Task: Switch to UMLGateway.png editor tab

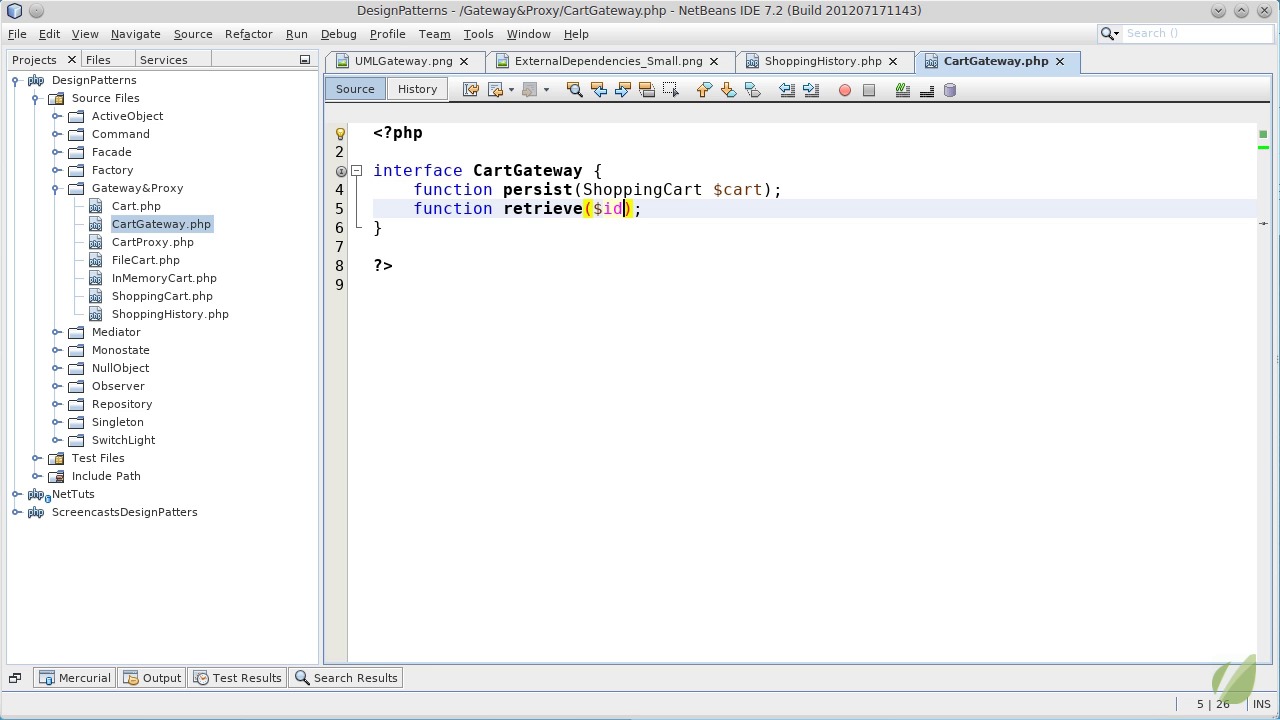Action: [x=403, y=61]
